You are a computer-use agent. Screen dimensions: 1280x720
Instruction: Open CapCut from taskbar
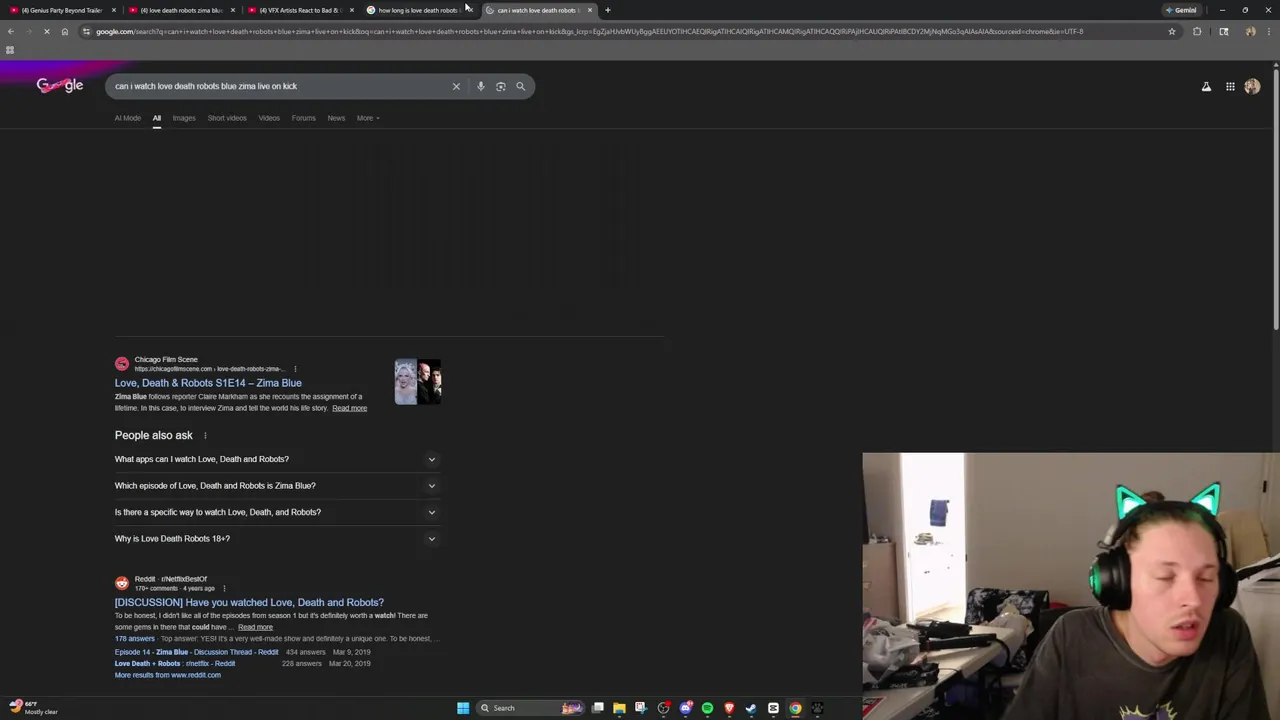(773, 708)
